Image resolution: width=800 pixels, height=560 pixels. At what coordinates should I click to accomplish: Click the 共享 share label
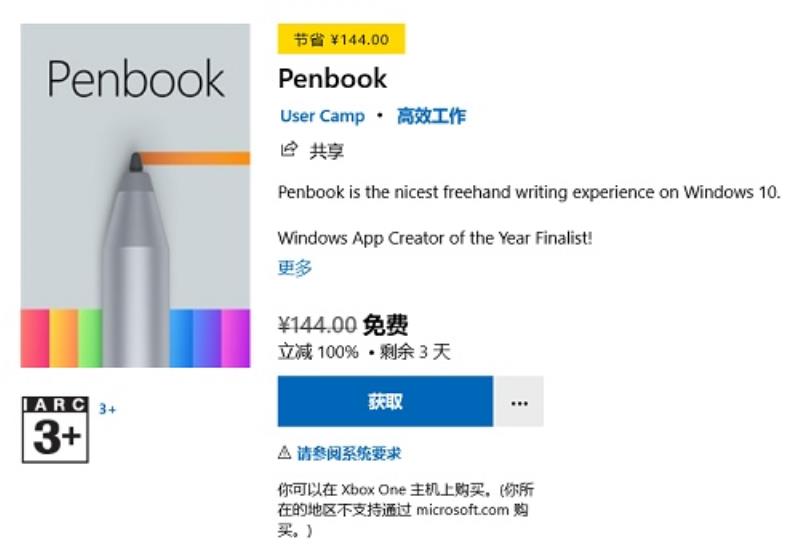coord(327,151)
